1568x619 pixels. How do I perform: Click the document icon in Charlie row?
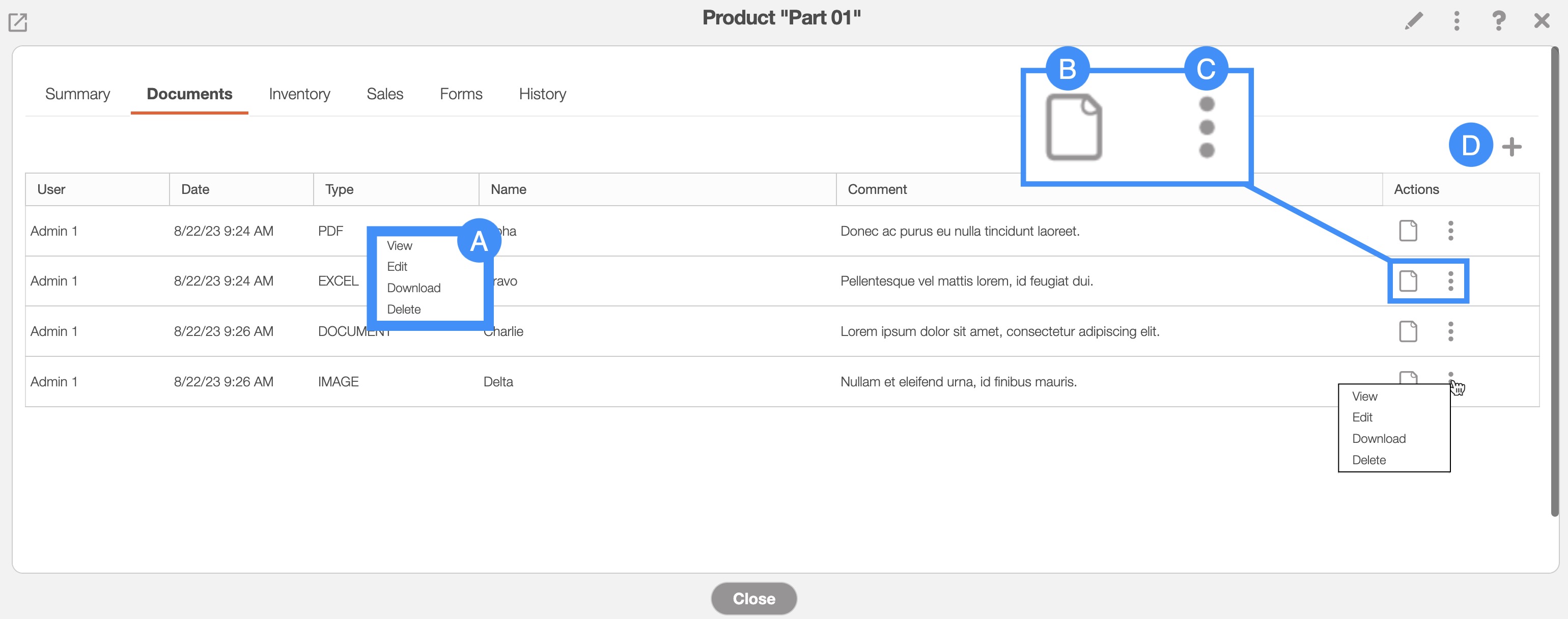point(1408,332)
